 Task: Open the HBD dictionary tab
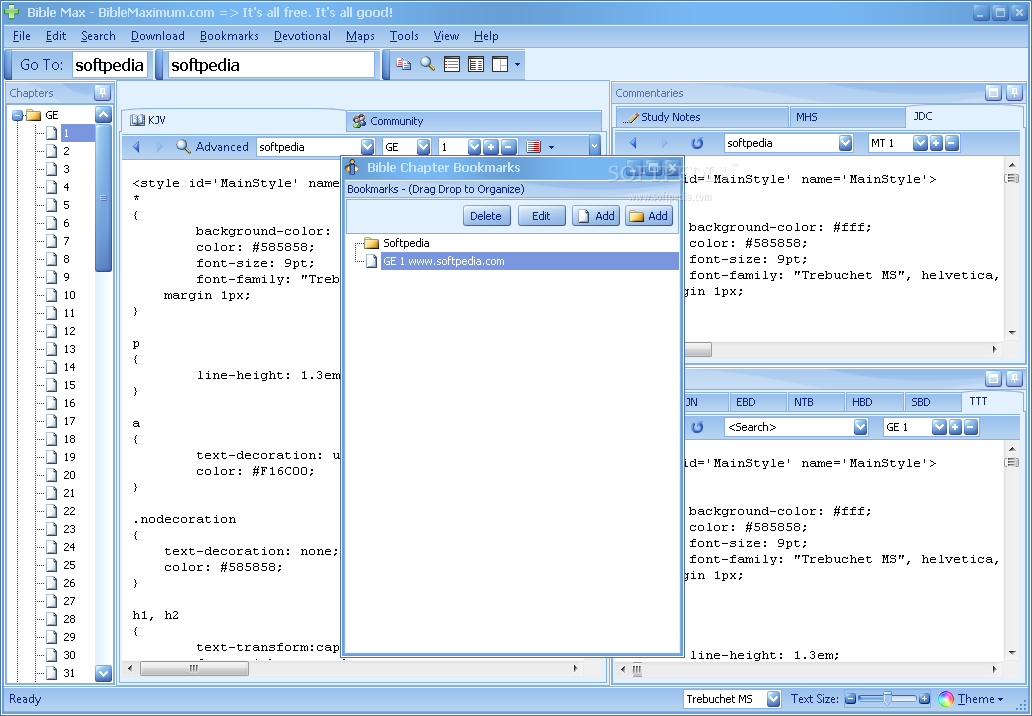point(874,402)
